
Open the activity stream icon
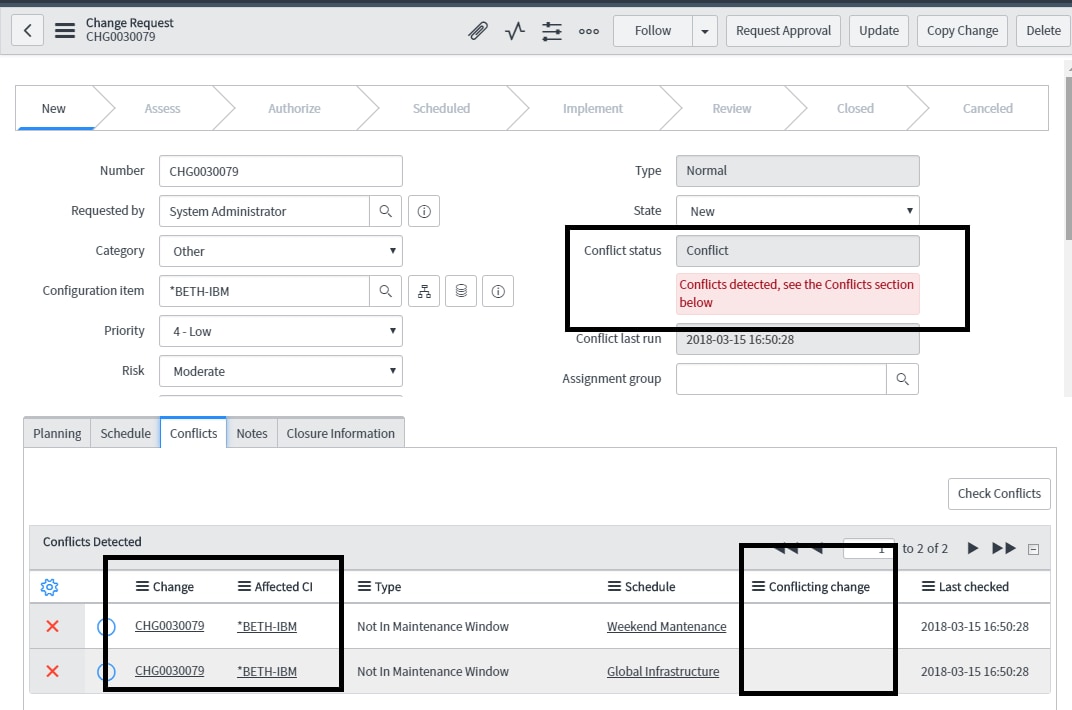514,30
